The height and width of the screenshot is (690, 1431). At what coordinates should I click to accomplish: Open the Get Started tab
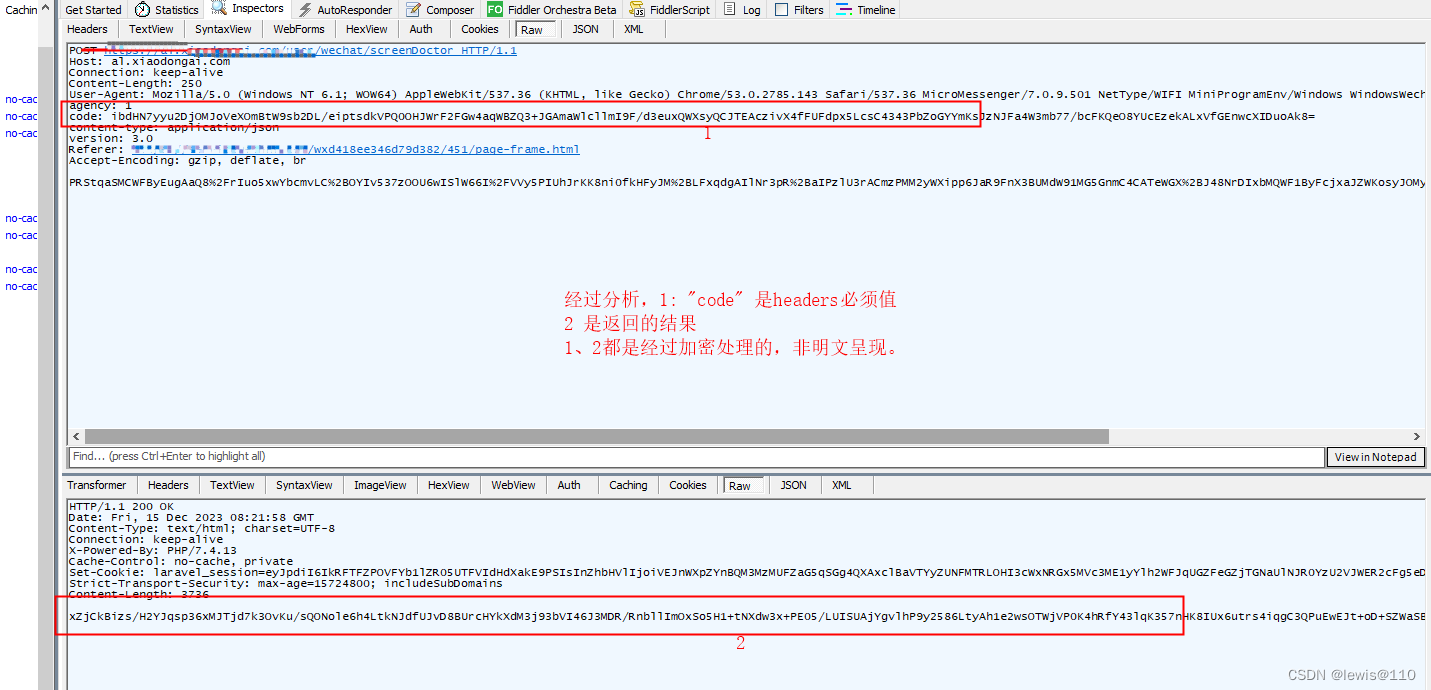coord(93,10)
